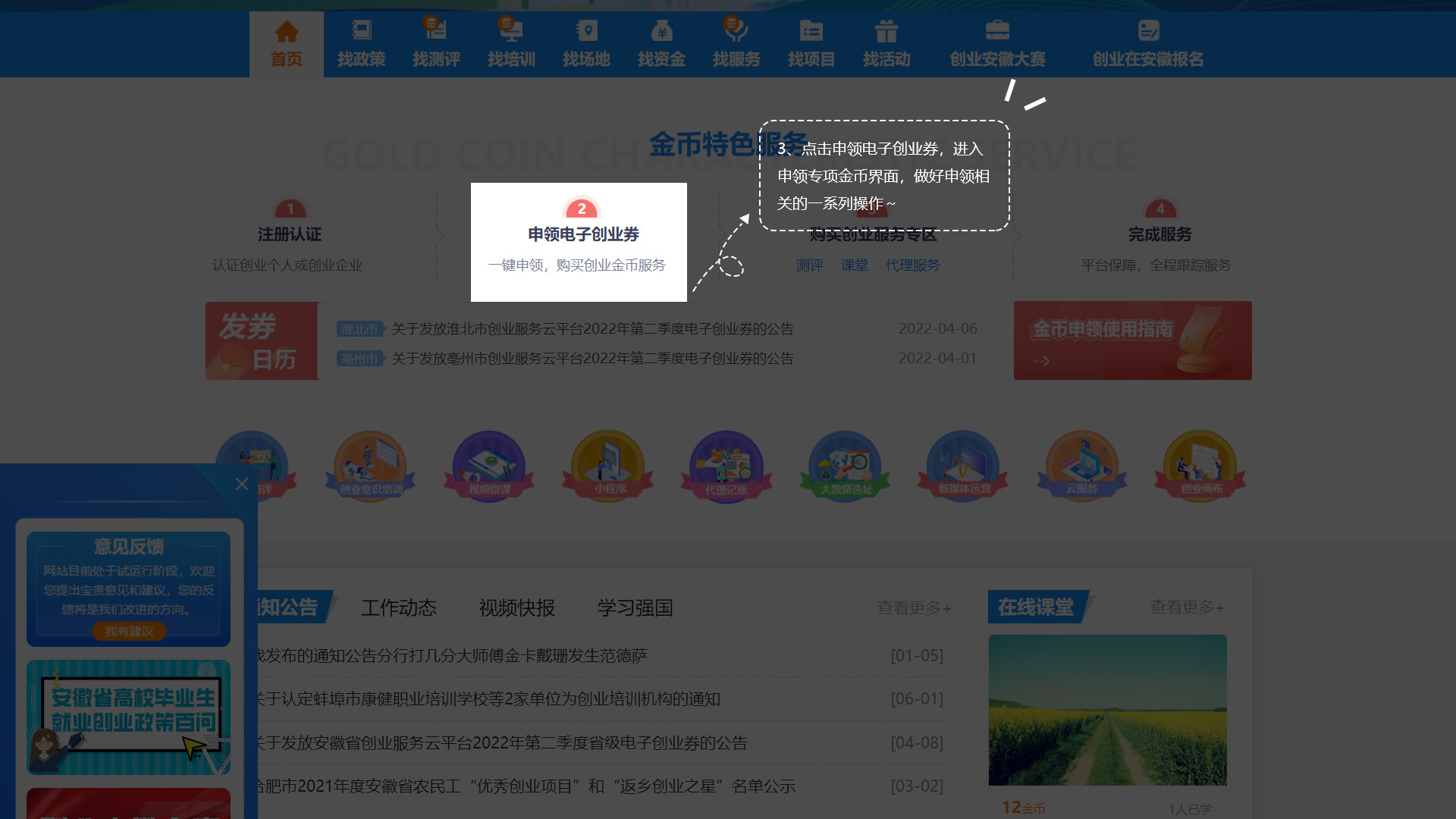Image resolution: width=1456 pixels, height=819 pixels.
Task: Click the 云服务 service badge
Action: point(1082,466)
